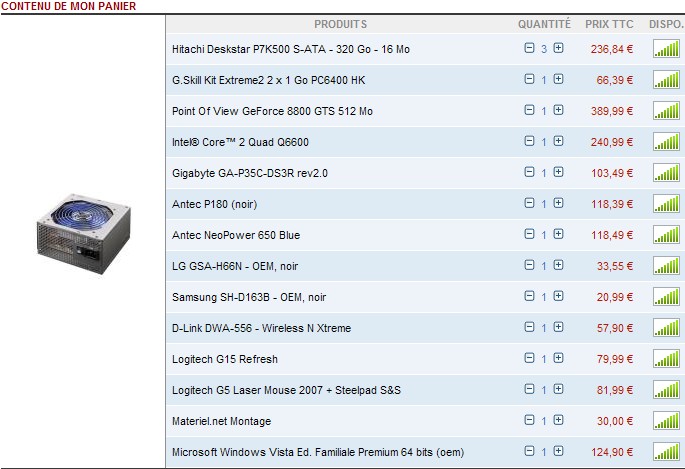Open Antec P180 (noir) product link

[214, 204]
